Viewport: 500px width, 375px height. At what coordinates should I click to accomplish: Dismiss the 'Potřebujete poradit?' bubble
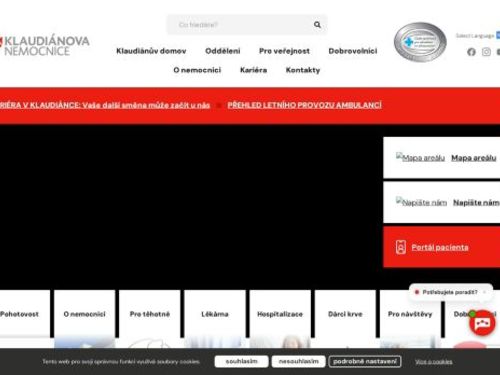pyautogui.click(x=484, y=292)
